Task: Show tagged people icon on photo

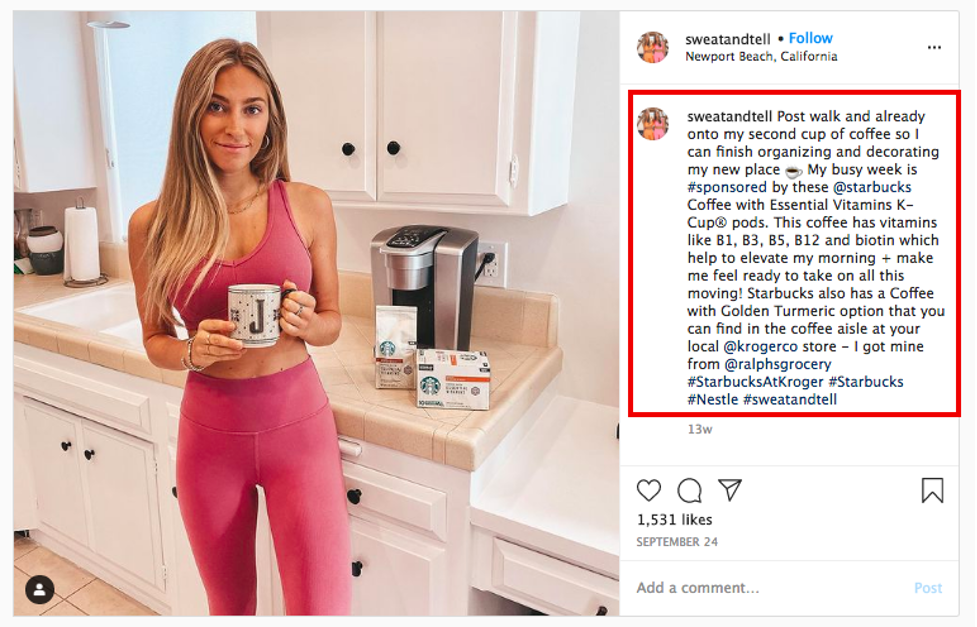Action: coord(39,590)
